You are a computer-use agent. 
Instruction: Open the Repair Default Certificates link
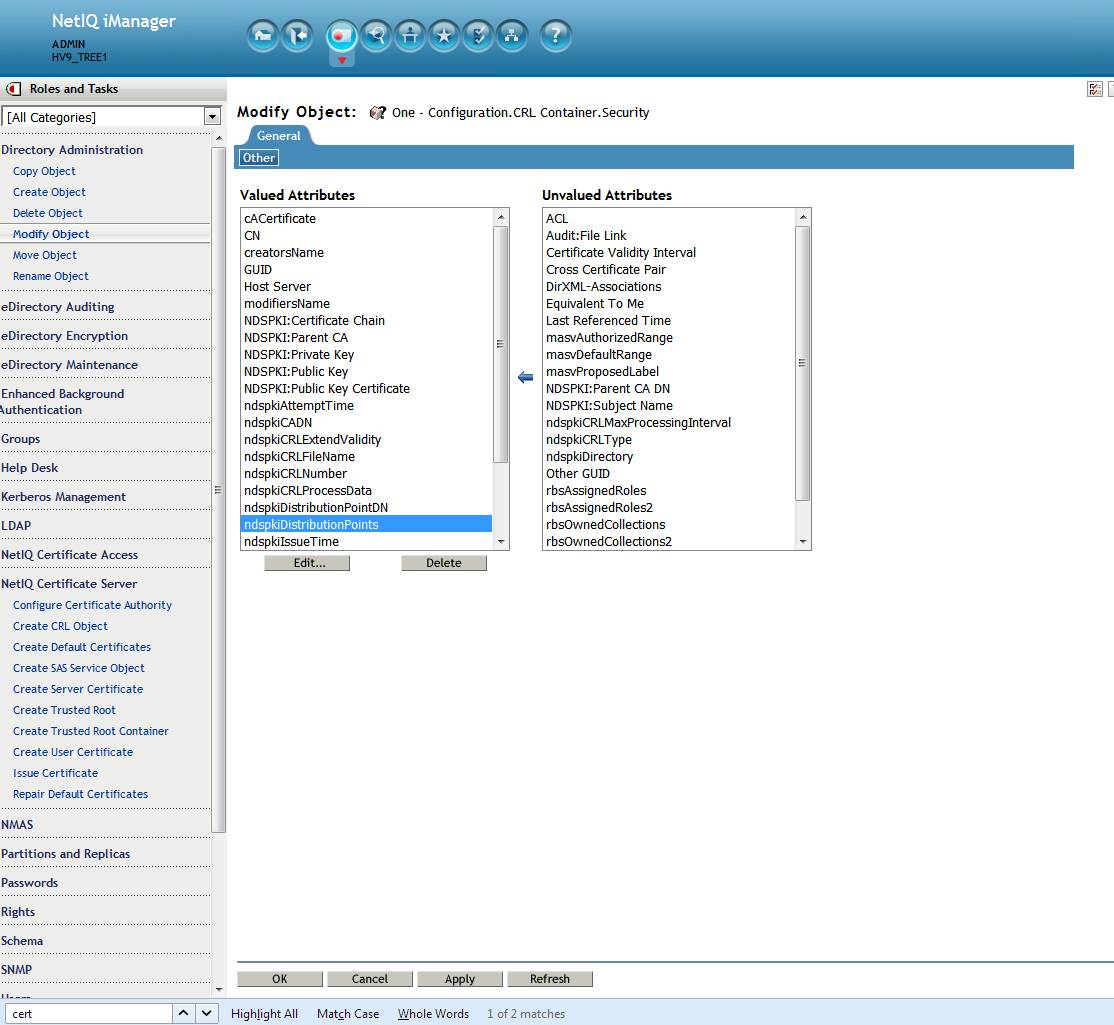(80, 794)
